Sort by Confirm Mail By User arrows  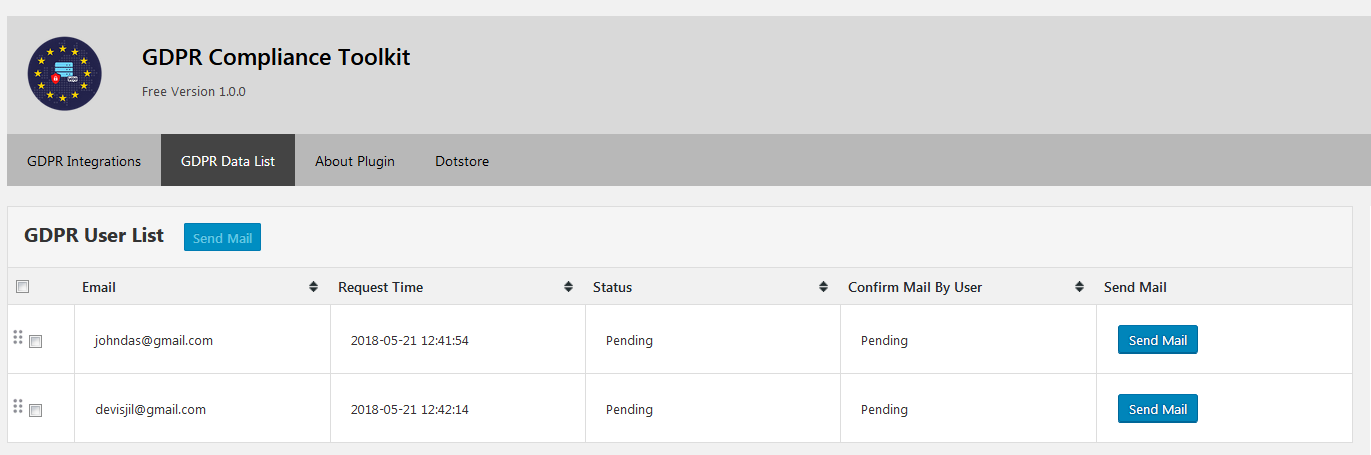[1079, 287]
